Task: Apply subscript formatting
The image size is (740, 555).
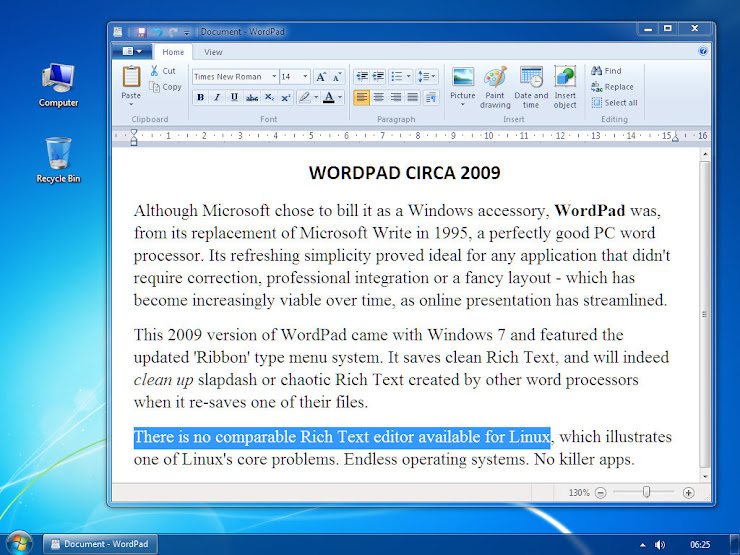Action: pos(269,97)
